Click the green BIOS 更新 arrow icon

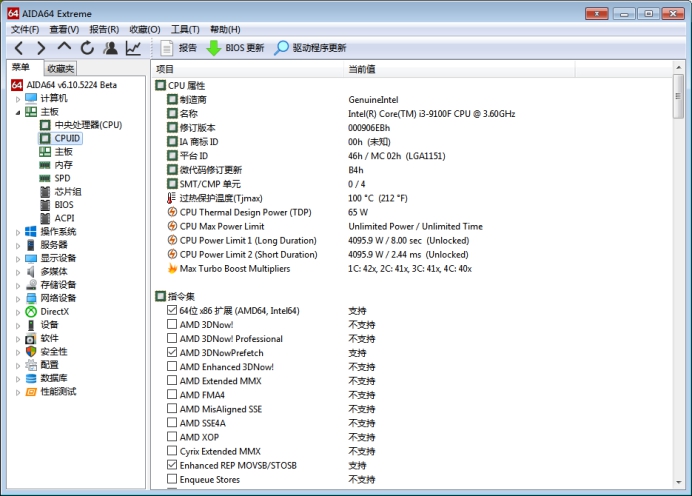click(x=214, y=48)
